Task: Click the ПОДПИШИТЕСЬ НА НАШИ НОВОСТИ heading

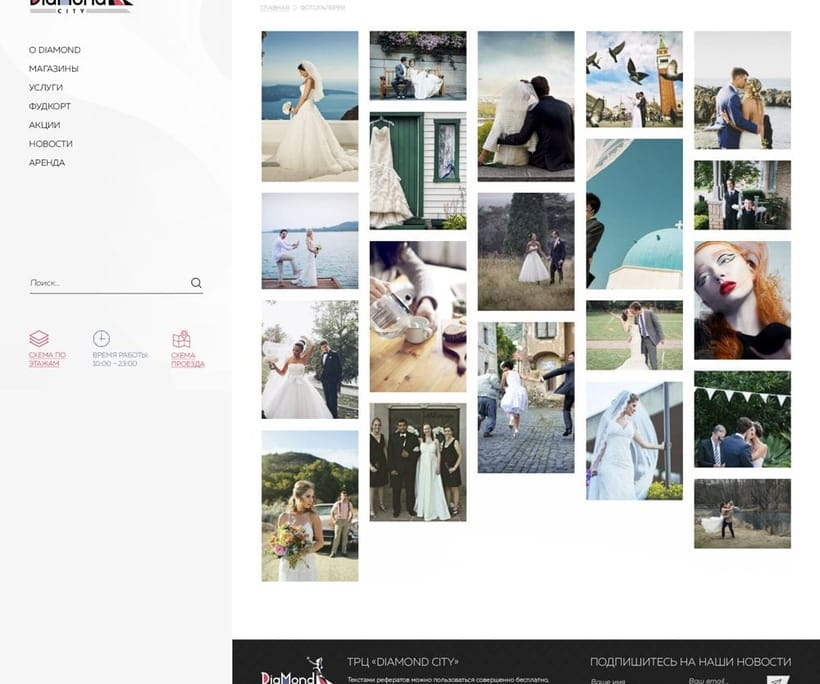Action: (x=690, y=662)
